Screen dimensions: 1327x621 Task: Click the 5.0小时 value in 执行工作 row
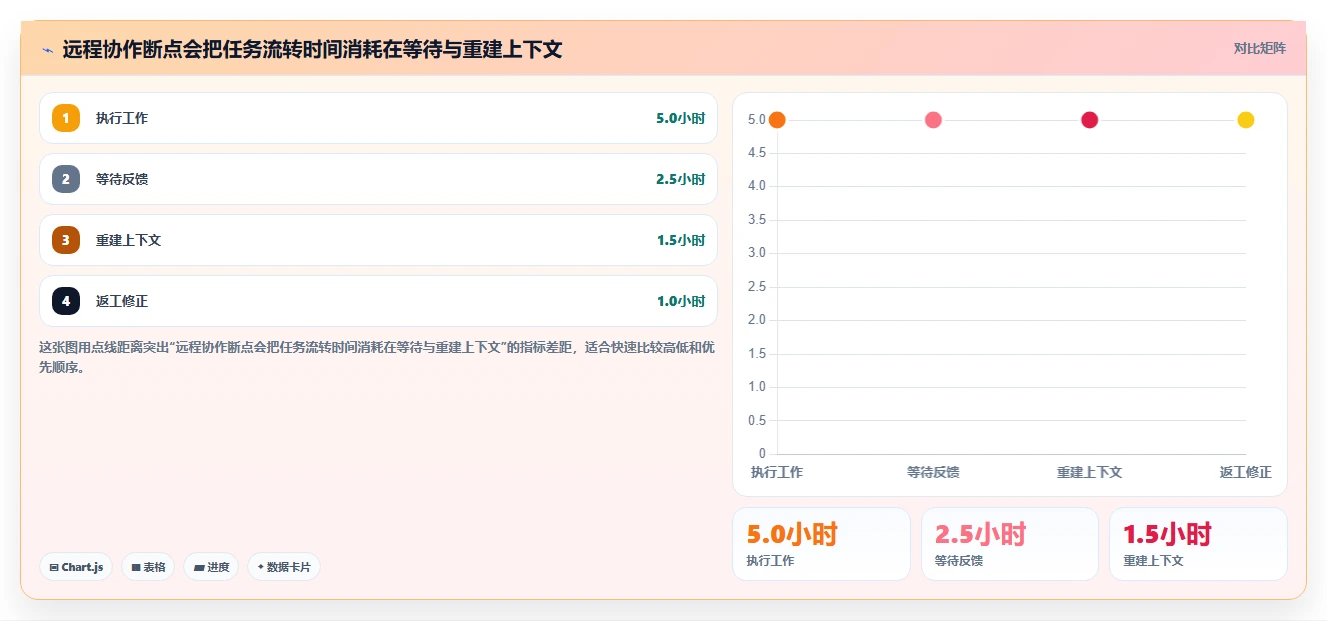[x=680, y=118]
